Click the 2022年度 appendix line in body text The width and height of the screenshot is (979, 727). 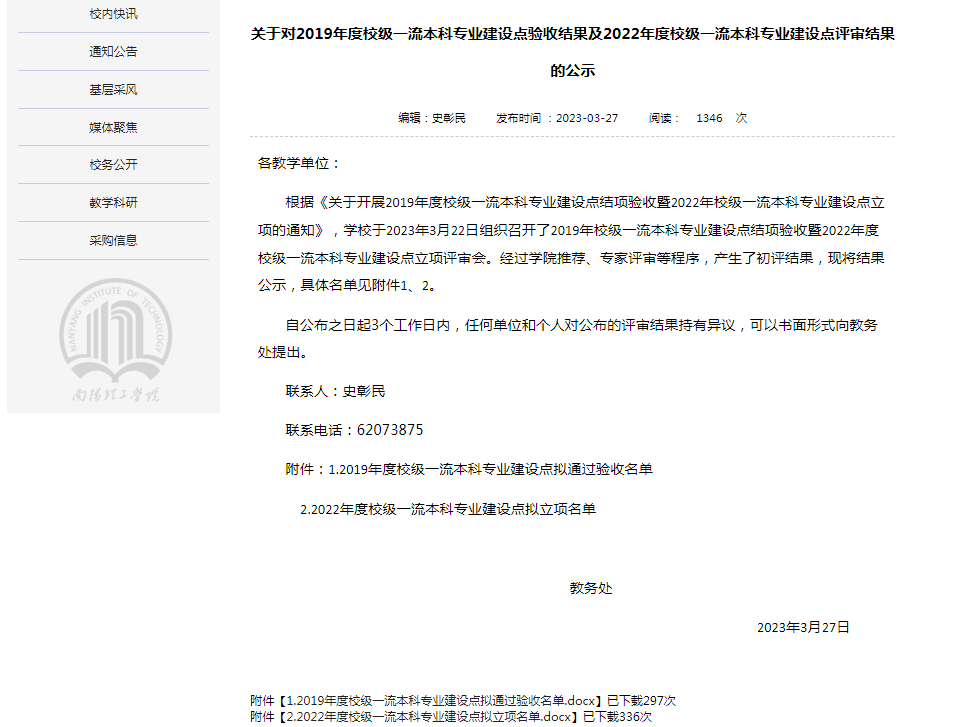448,509
